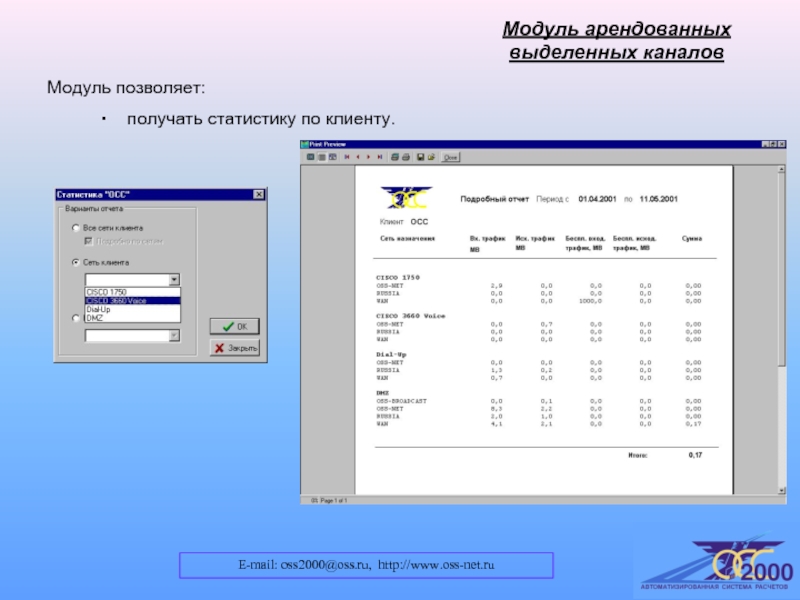Select the "Сеть клиента" radio button
The width and height of the screenshot is (800, 600).
(x=76, y=262)
